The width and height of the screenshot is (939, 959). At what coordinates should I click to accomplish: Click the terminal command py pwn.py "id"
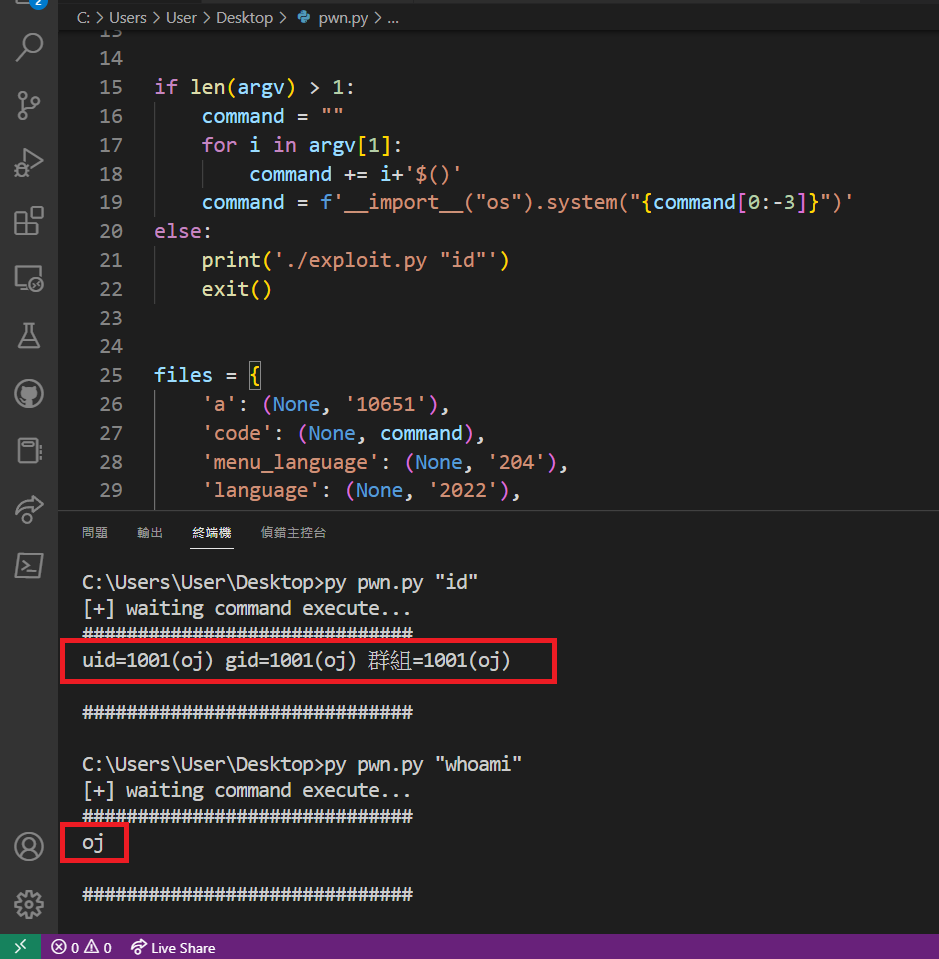(401, 582)
